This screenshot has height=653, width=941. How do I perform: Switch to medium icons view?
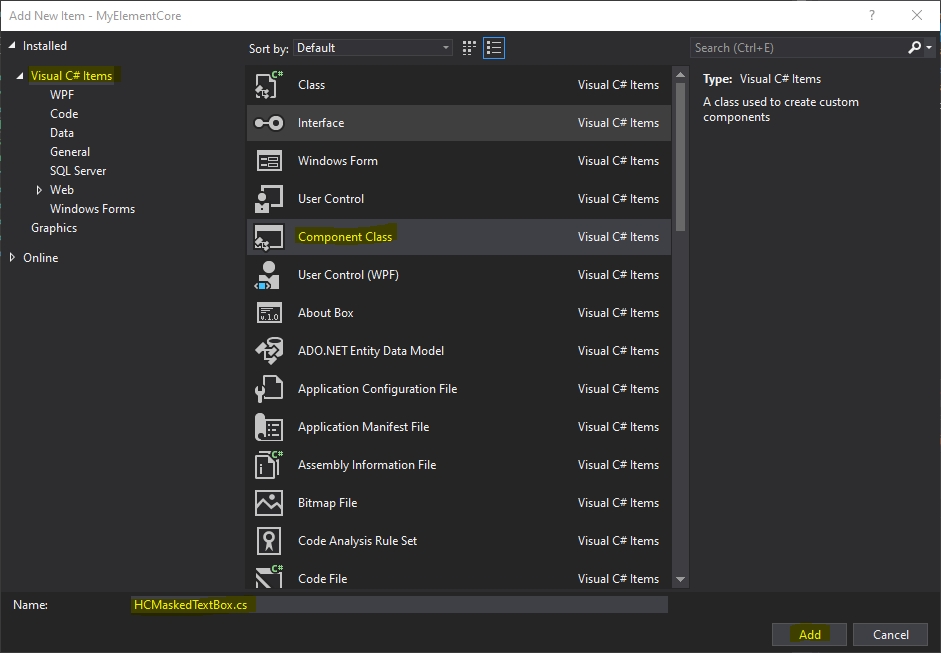click(x=470, y=48)
